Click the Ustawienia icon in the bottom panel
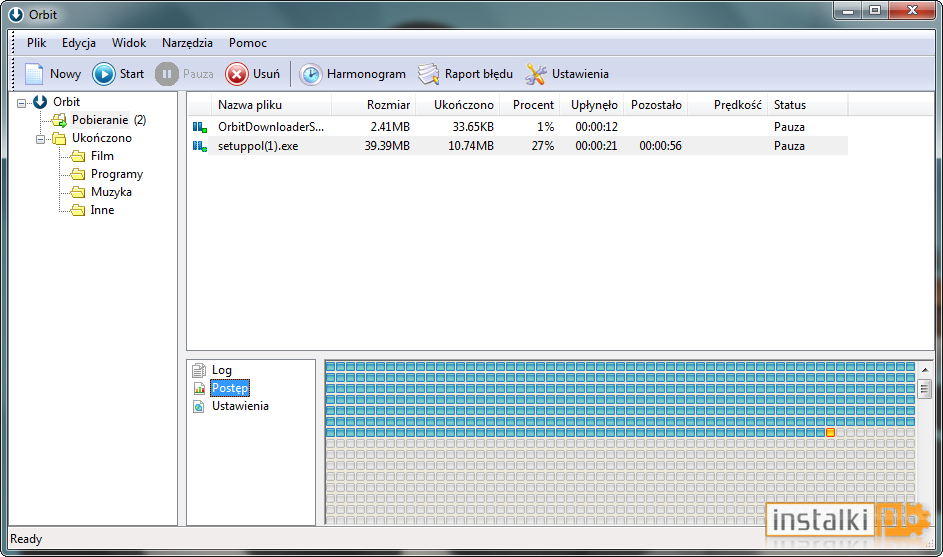 pyautogui.click(x=199, y=407)
